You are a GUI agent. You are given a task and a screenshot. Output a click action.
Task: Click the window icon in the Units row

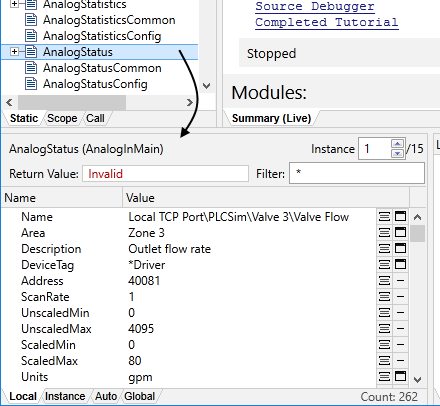(400, 377)
